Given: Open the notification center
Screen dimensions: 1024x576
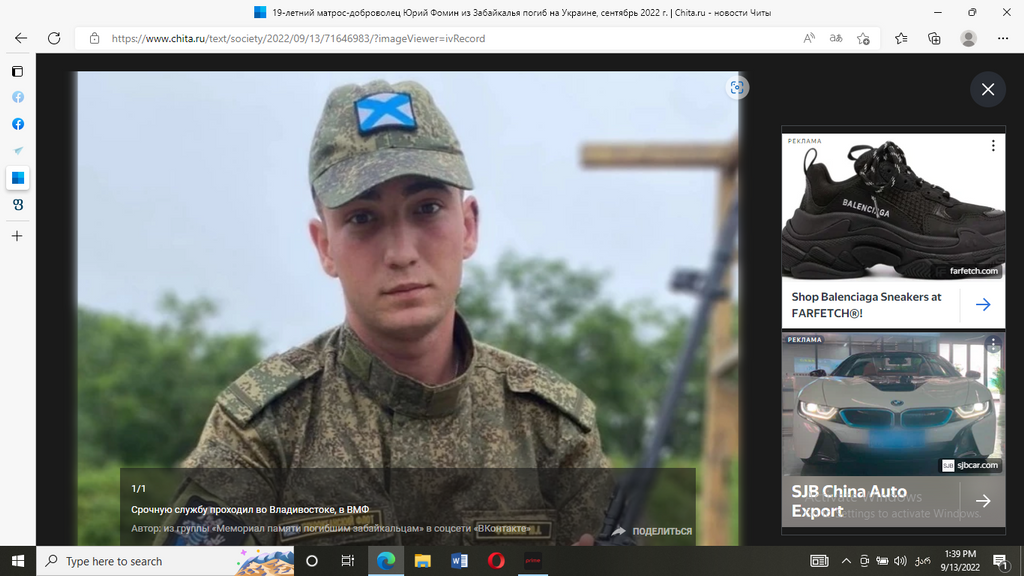Looking at the screenshot, I should [1000, 561].
